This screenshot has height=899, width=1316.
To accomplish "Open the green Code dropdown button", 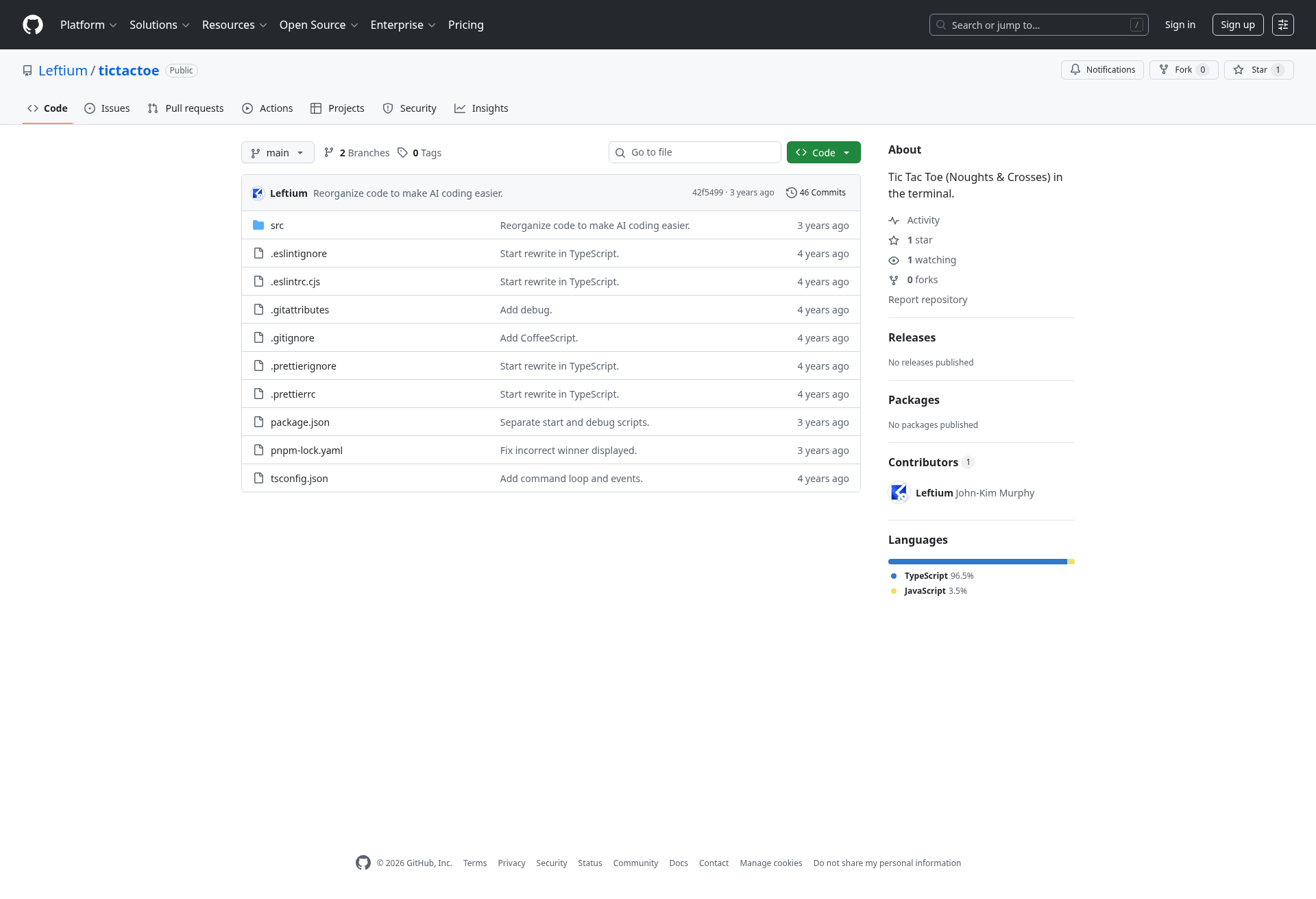I will point(823,152).
